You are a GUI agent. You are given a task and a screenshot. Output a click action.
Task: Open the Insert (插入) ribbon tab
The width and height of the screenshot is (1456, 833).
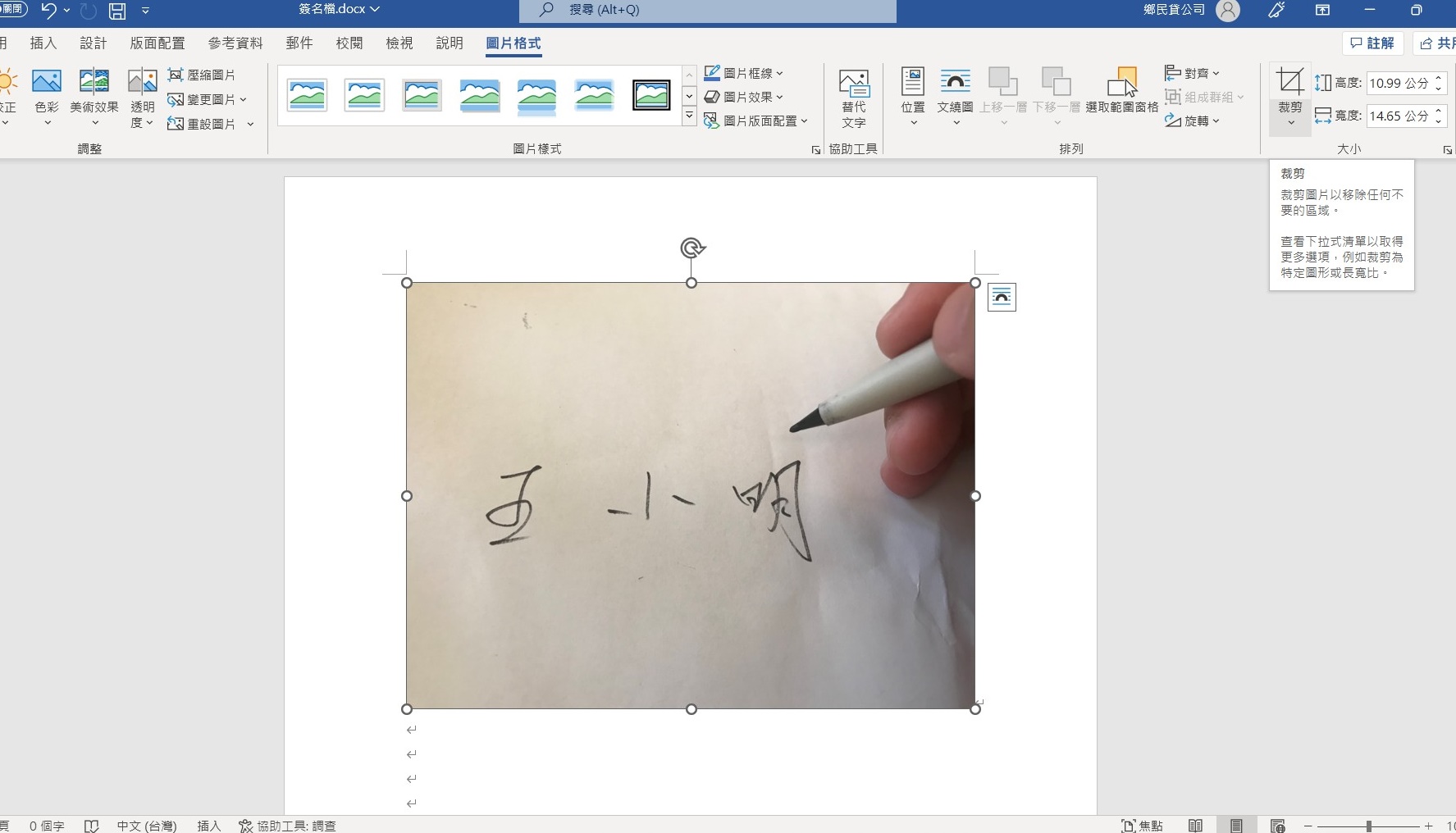tap(43, 43)
